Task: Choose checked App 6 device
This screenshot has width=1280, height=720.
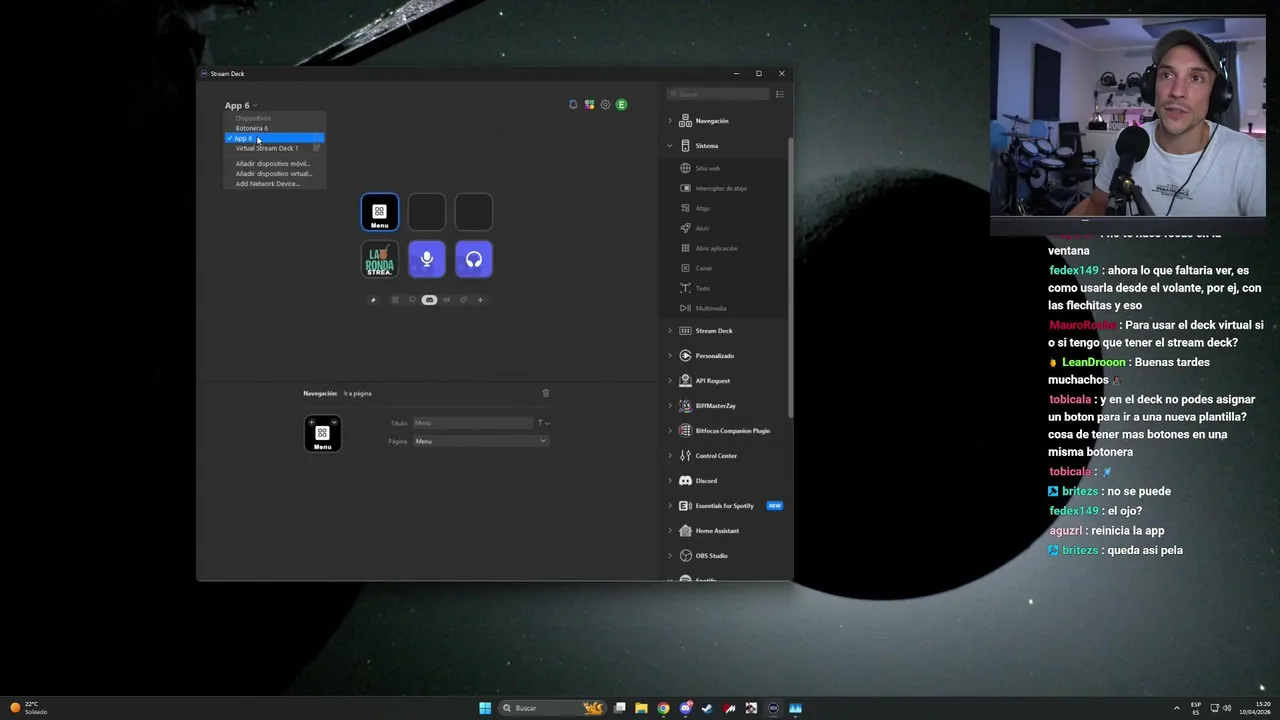Action: pyautogui.click(x=274, y=138)
